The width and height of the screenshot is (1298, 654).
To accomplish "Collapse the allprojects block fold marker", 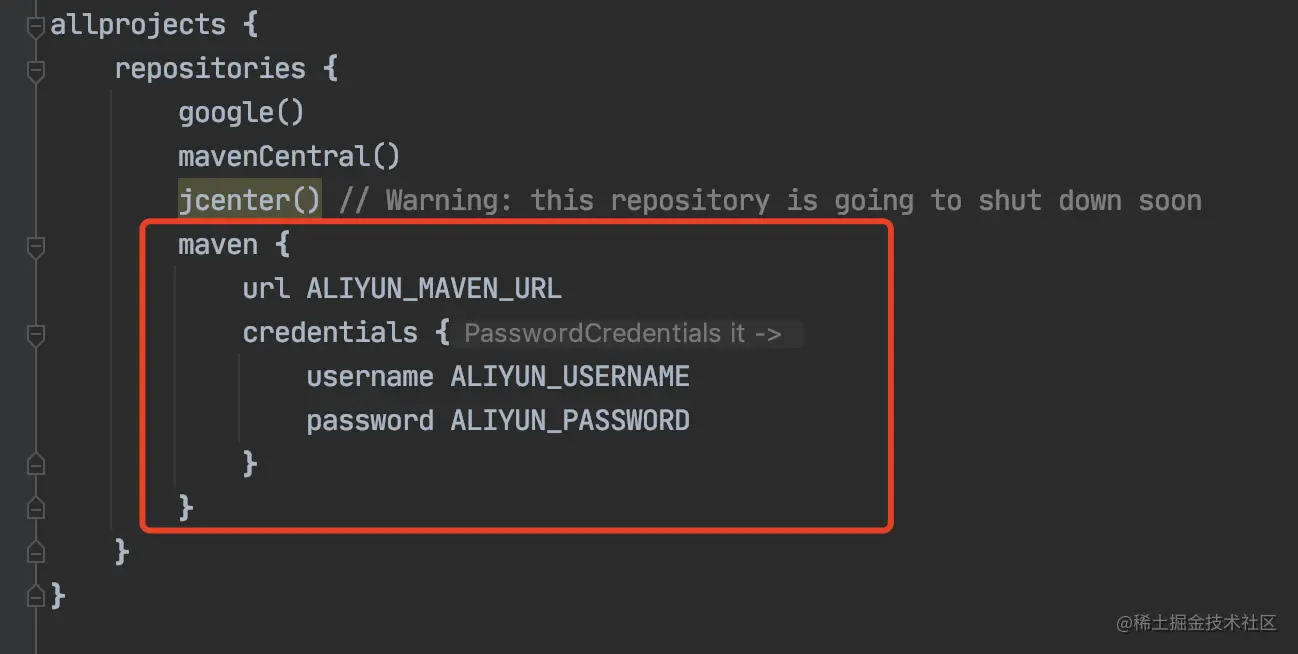I will coord(36,25).
